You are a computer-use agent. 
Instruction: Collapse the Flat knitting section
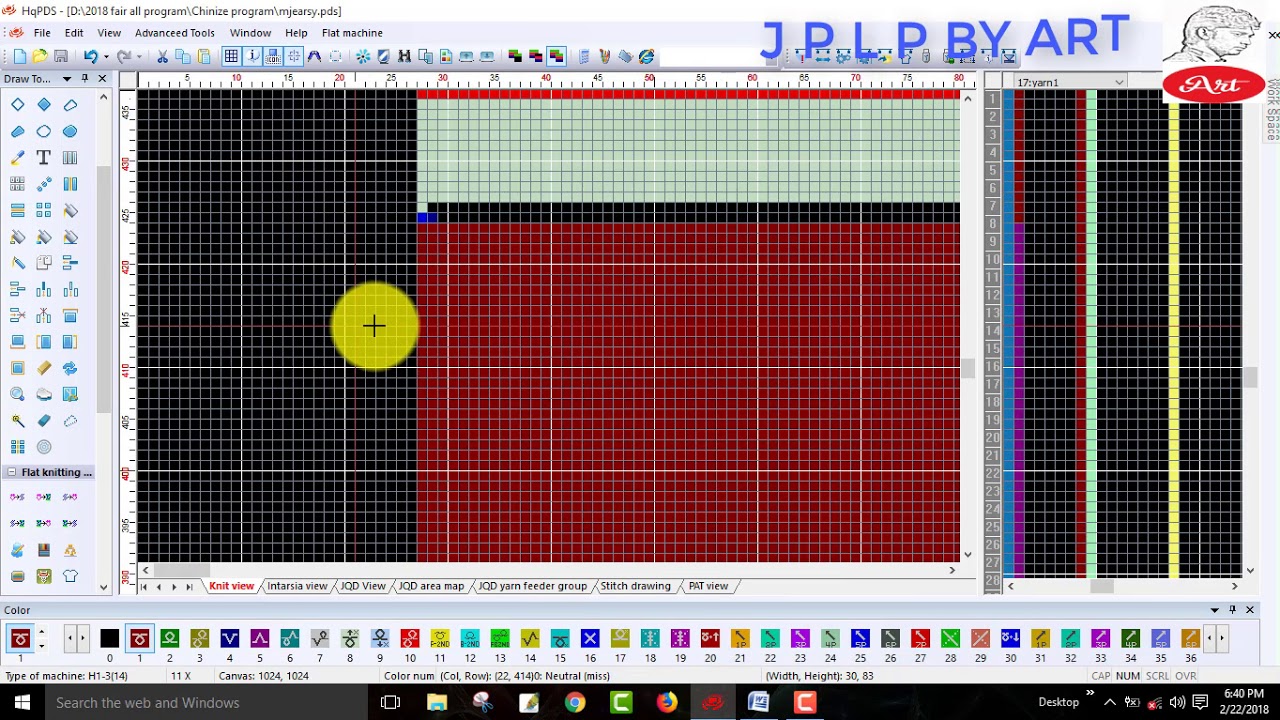[x=12, y=472]
